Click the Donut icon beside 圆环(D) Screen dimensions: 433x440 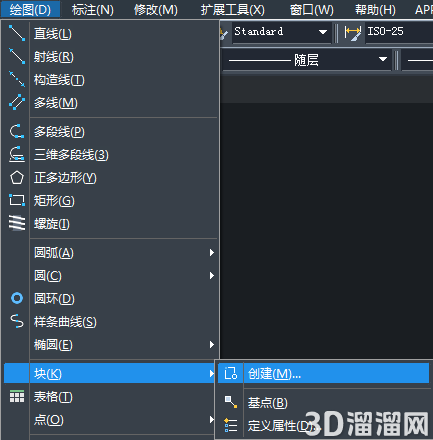pyautogui.click(x=17, y=298)
